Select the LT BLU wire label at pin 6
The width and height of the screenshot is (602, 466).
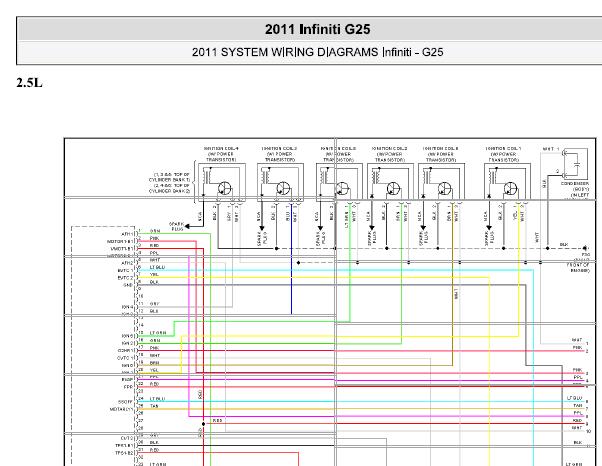point(157,267)
